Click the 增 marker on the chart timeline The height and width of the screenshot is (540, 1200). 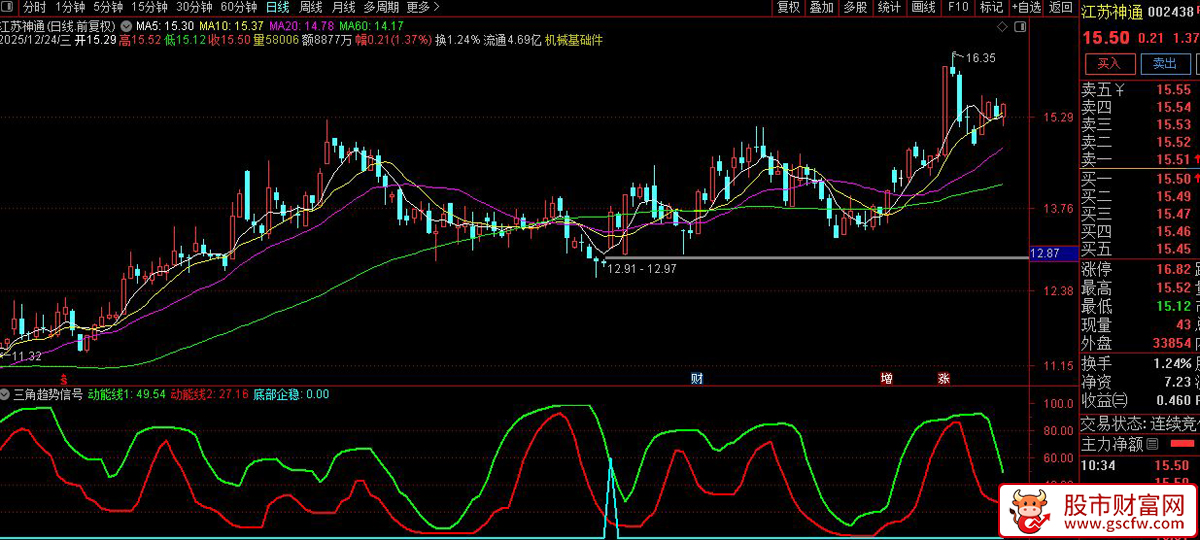886,379
